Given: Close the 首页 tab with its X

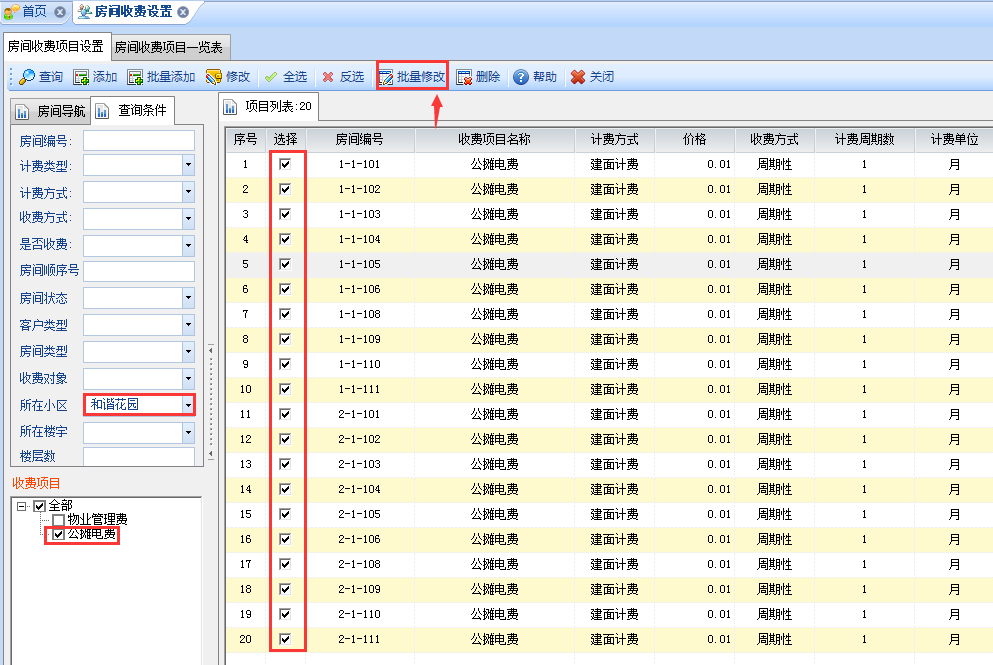Looking at the screenshot, I should [60, 12].
